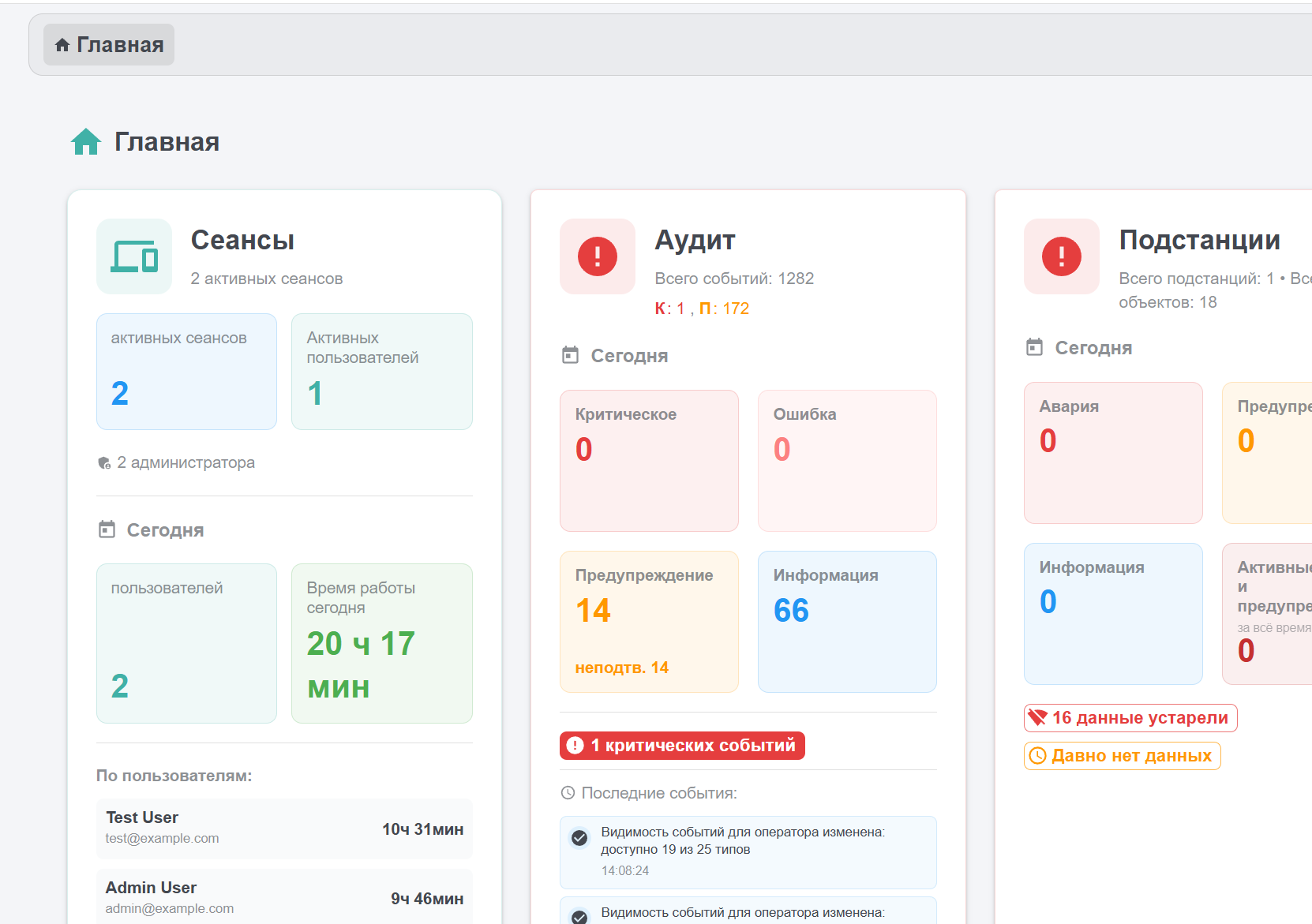
Task: Open the 'Критическое' audit tile
Action: tap(649, 461)
